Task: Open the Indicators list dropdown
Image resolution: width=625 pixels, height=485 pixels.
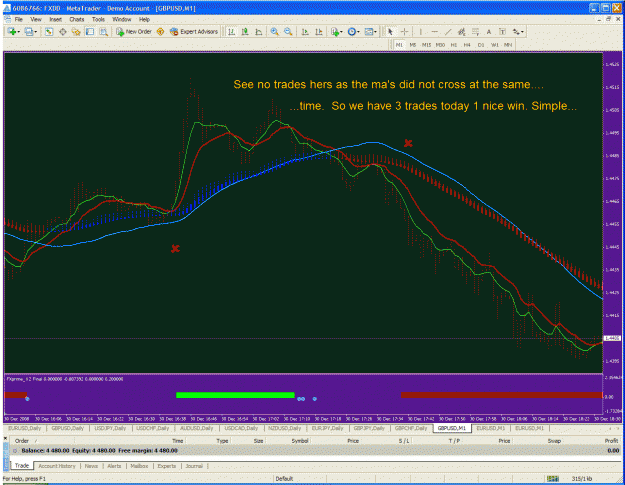Action: coord(337,32)
